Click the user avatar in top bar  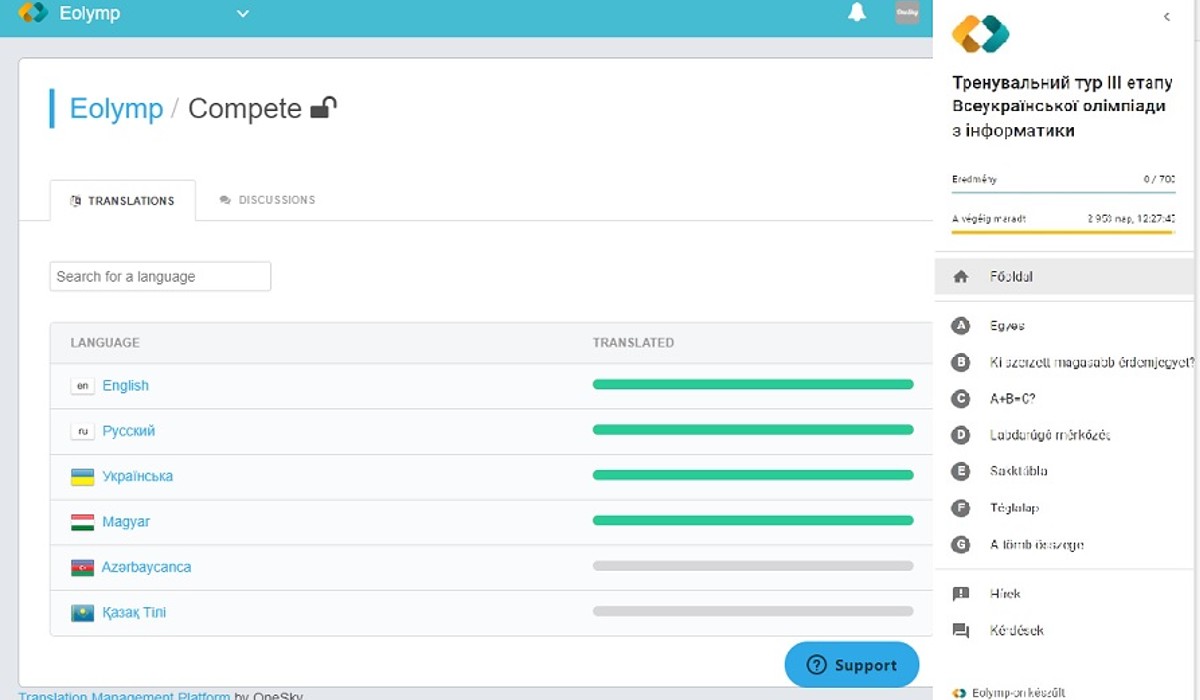907,13
